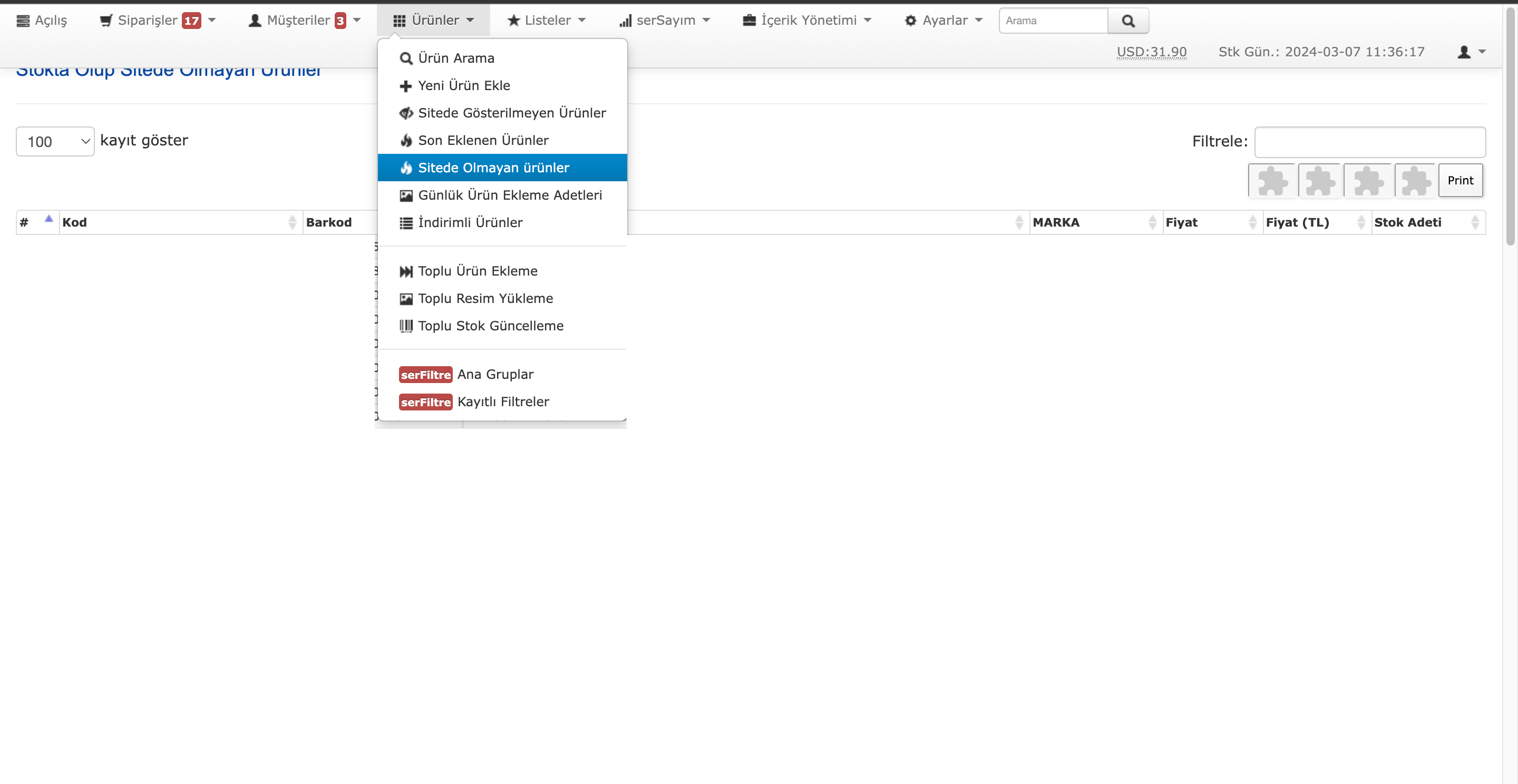This screenshot has height=784, width=1518.
Task: Open the 100 kayıt göster selector
Action: 55,141
